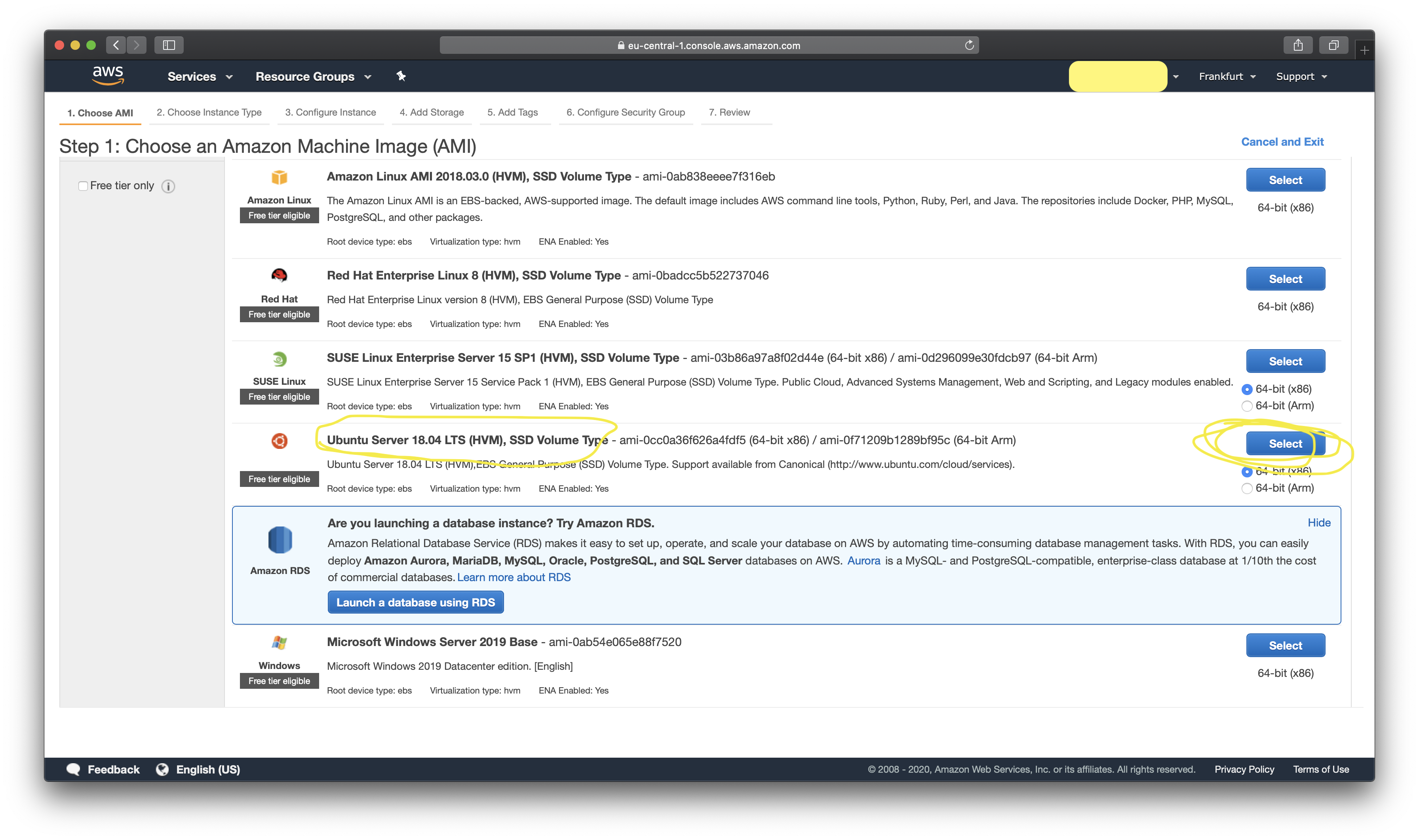Click Launch a database using RDS

pyautogui.click(x=415, y=602)
